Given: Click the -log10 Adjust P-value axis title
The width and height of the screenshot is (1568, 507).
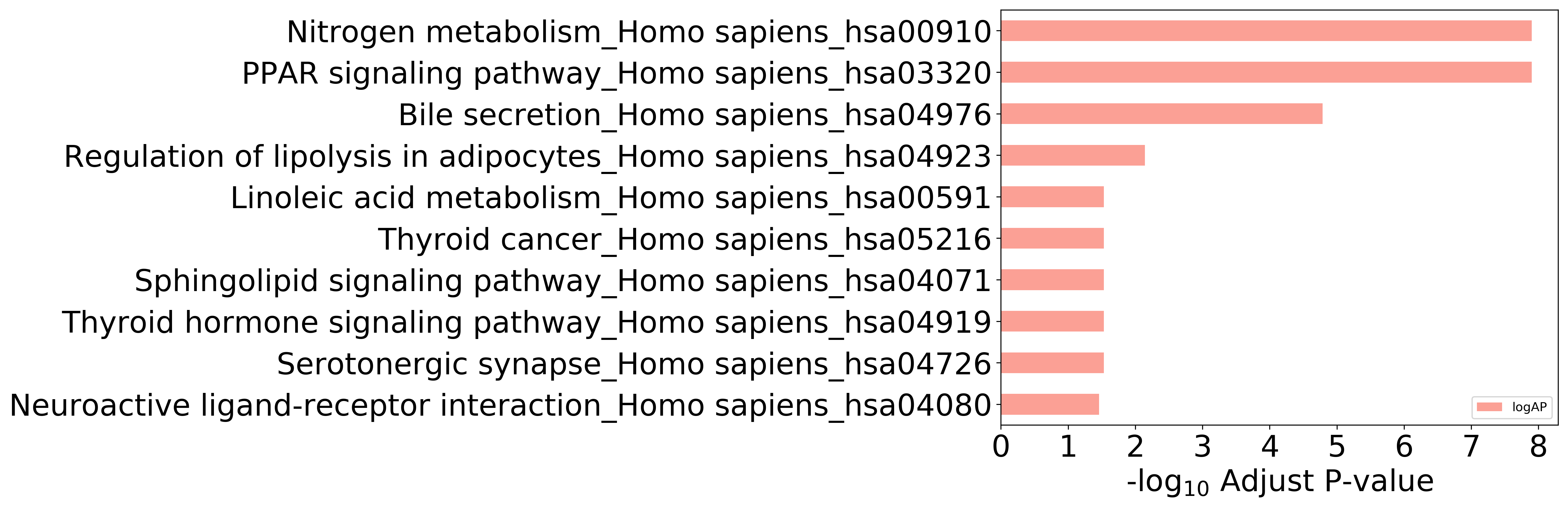Looking at the screenshot, I should [1280, 482].
